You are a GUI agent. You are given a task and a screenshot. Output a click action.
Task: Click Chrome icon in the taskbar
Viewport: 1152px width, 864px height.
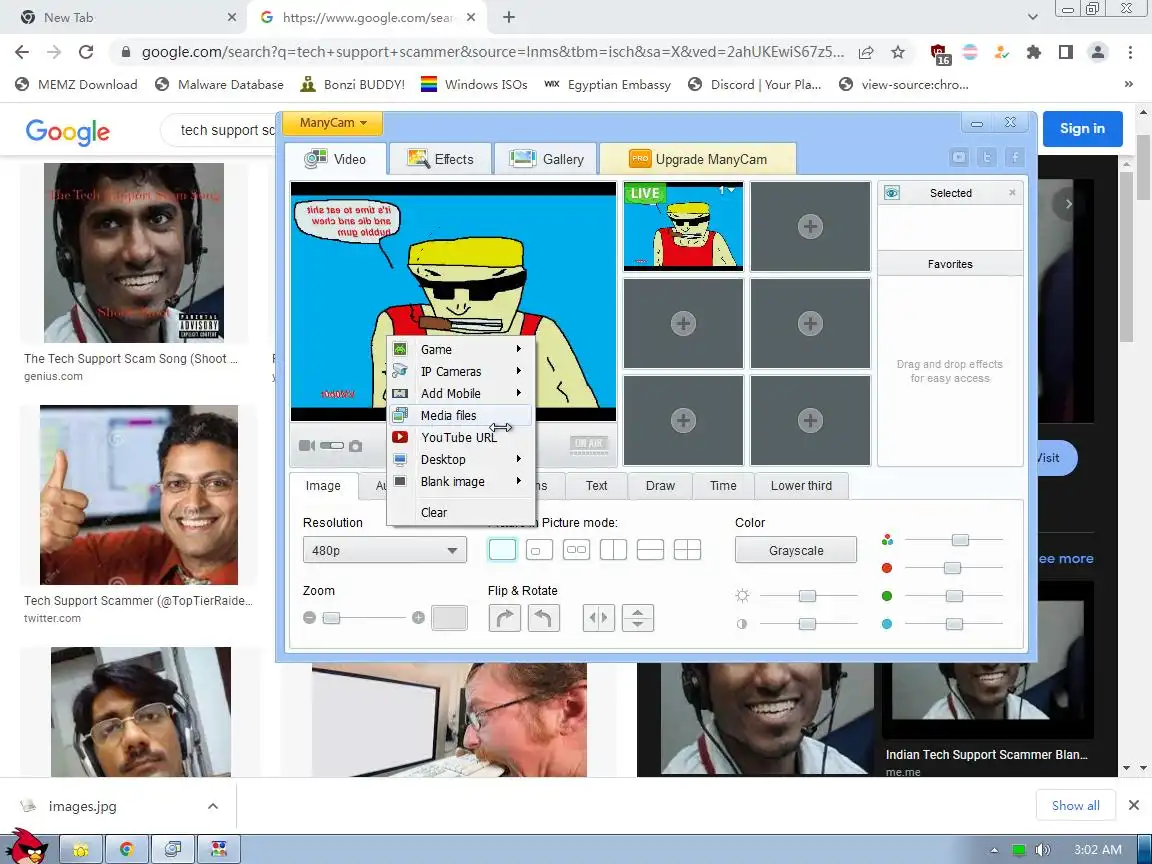[126, 849]
